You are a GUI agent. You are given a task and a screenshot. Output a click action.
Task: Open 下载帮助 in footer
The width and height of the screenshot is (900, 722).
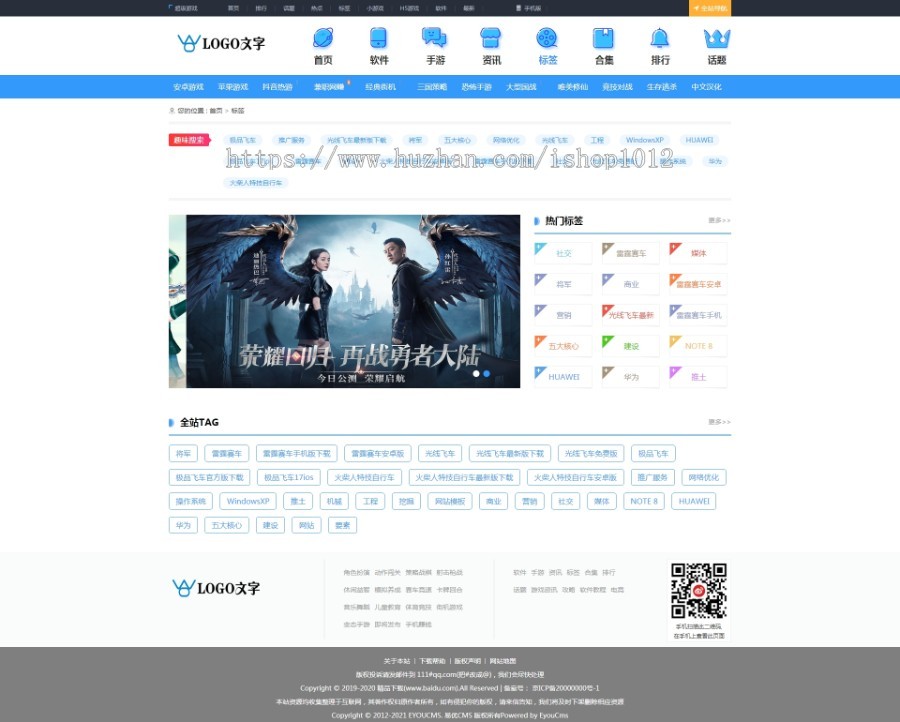tap(432, 661)
